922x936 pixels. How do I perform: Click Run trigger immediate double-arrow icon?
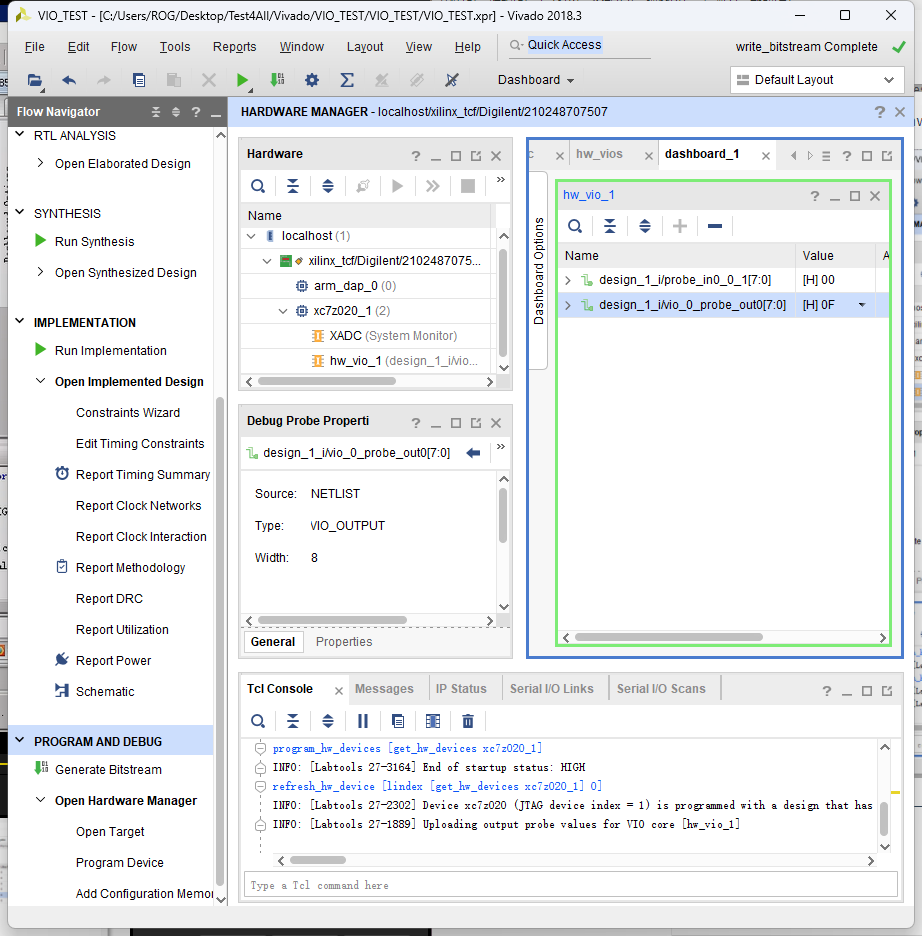433,186
